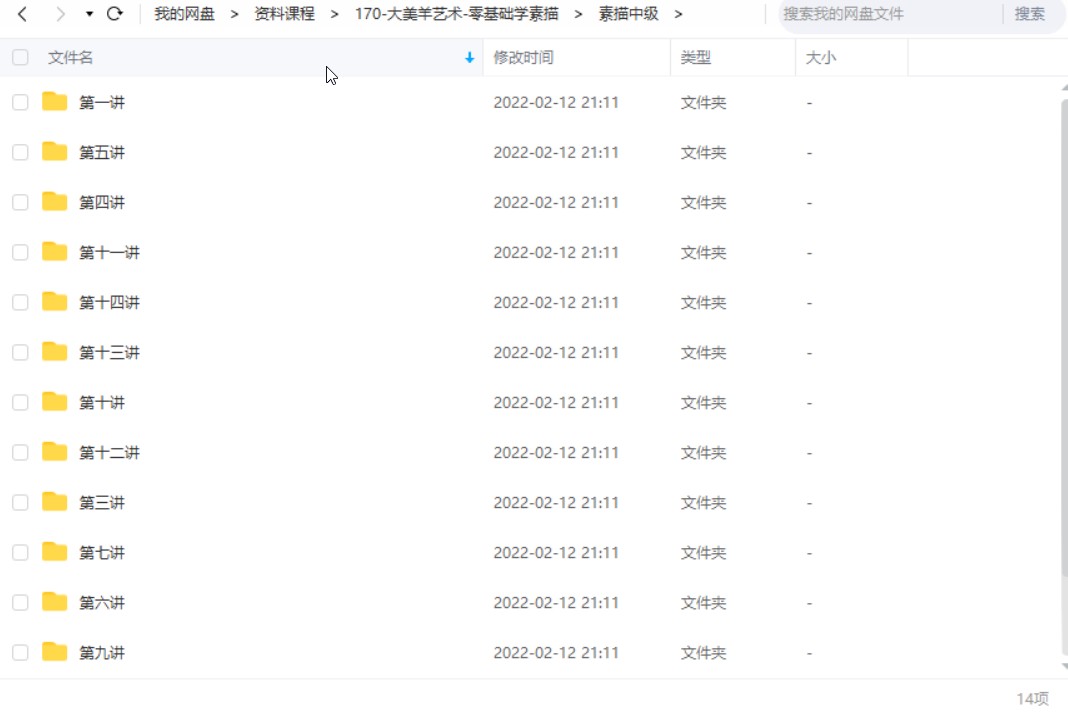The width and height of the screenshot is (1068, 719).
Task: Toggle the select-all checkbox
Action: click(20, 57)
